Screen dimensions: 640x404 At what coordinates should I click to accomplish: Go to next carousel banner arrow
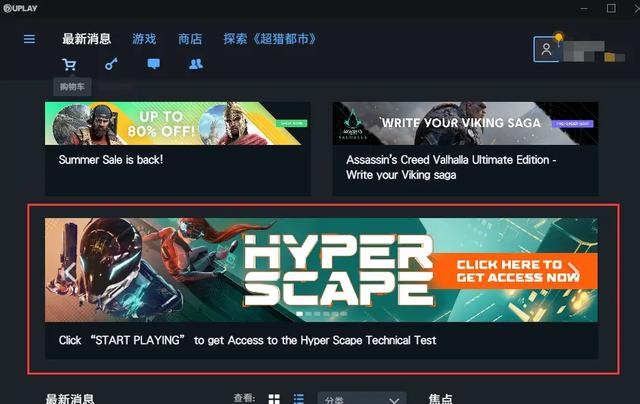click(573, 272)
